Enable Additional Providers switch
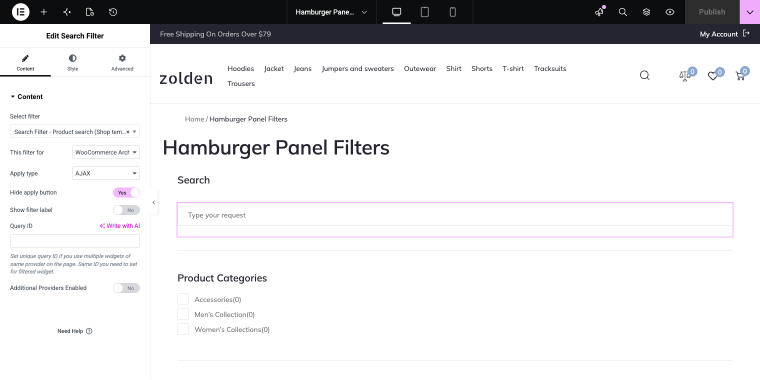 point(127,288)
